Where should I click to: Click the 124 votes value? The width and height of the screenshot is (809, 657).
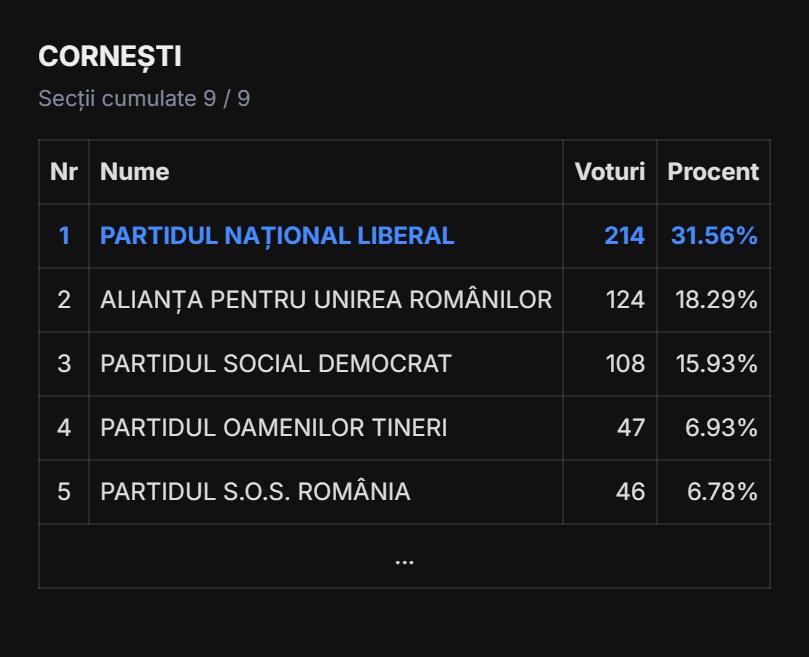point(625,300)
